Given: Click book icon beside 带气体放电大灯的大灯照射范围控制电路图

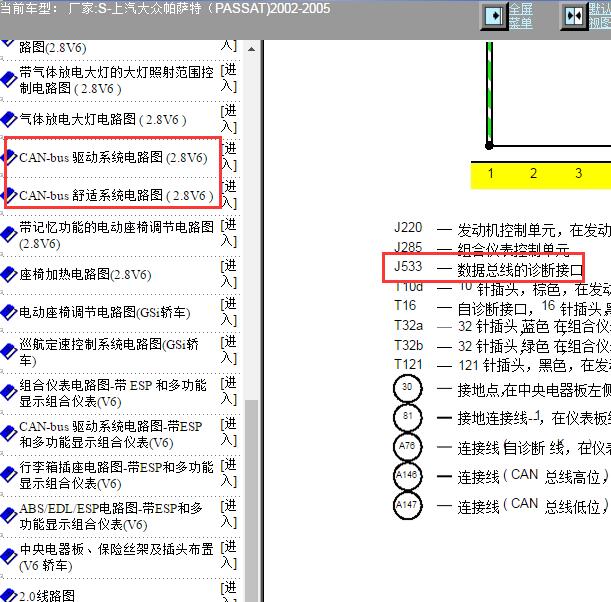Looking at the screenshot, I should 8,79.
